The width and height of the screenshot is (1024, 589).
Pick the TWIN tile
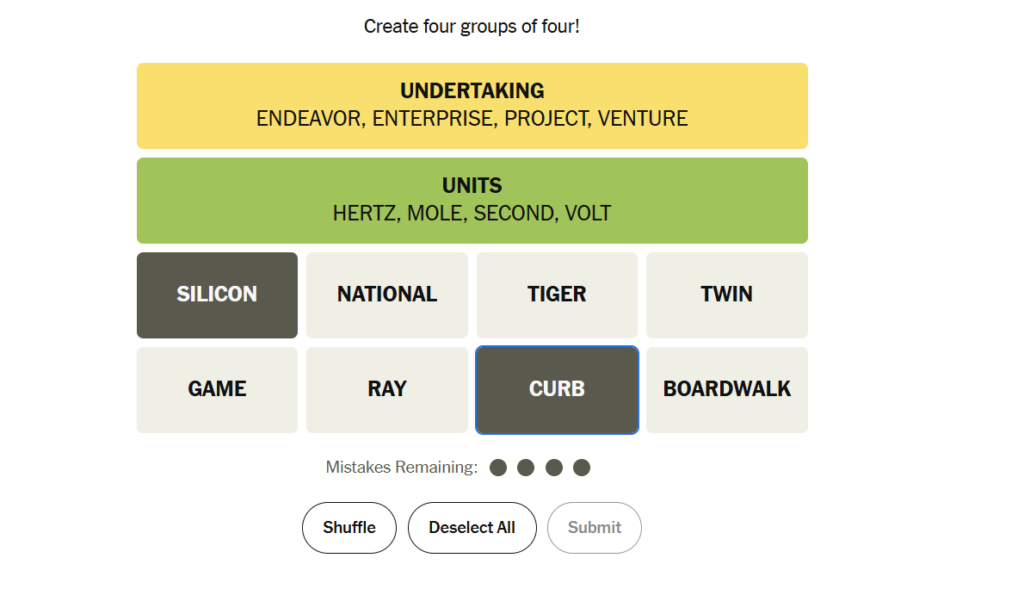click(x=726, y=295)
